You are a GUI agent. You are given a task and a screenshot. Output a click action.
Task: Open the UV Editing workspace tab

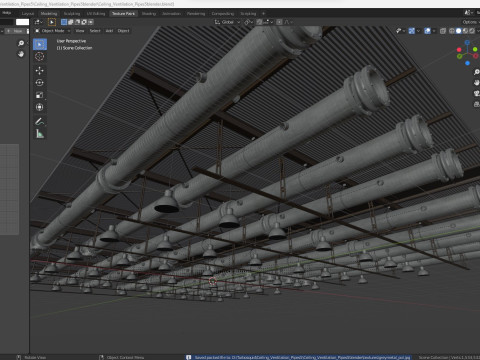[x=96, y=14]
